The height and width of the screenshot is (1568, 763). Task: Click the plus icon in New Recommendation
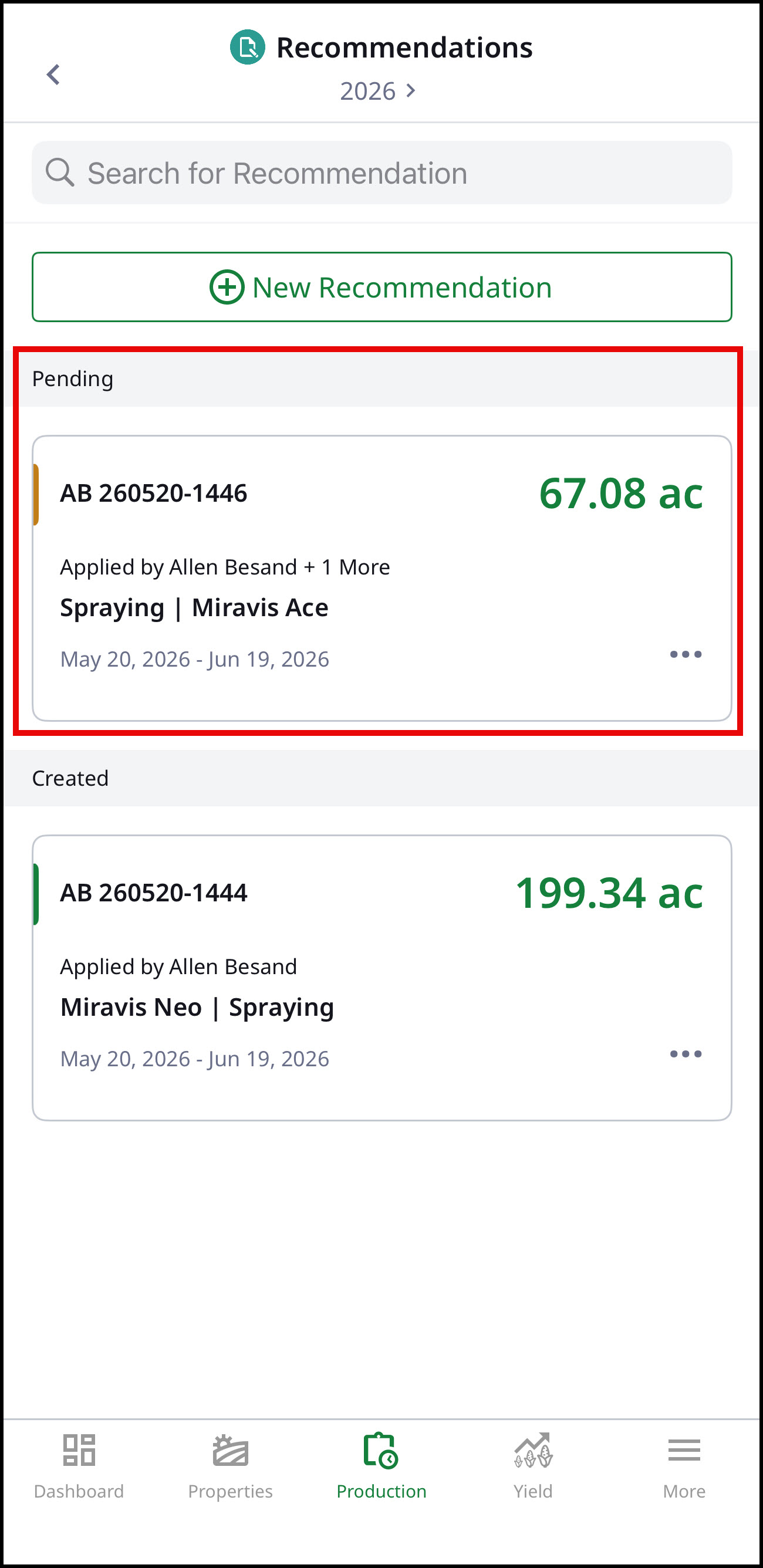click(227, 288)
